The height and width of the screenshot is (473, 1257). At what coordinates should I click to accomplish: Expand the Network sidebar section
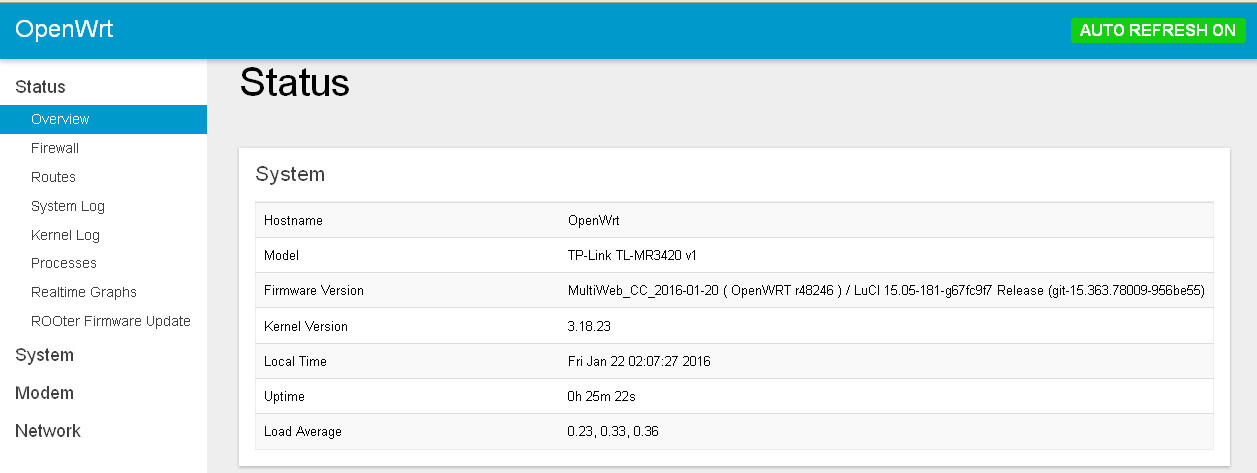pos(48,431)
